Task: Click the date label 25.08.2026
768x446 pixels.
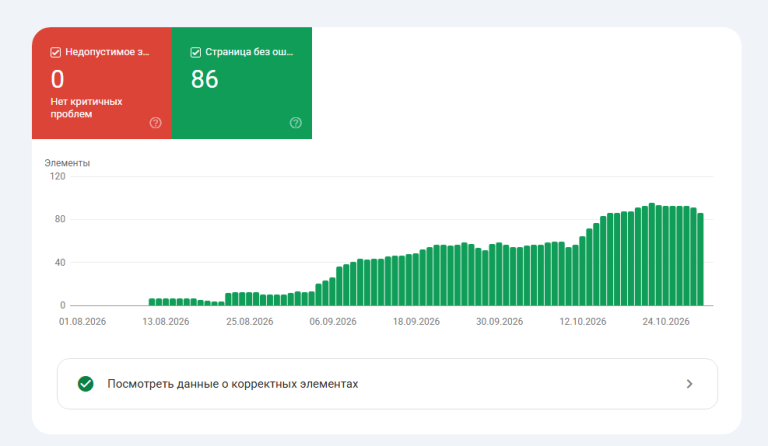Action: tap(249, 322)
